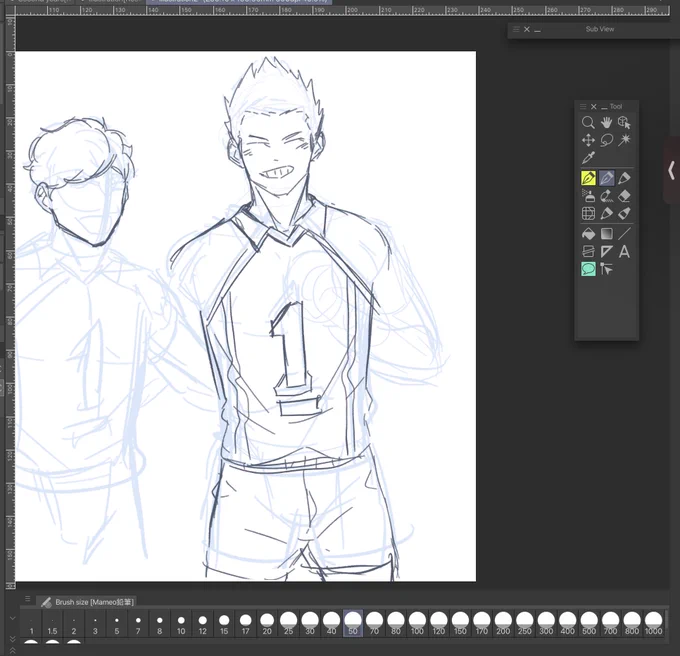Select the Move layer tool
Screen dimensions: 680x656
coord(588,140)
